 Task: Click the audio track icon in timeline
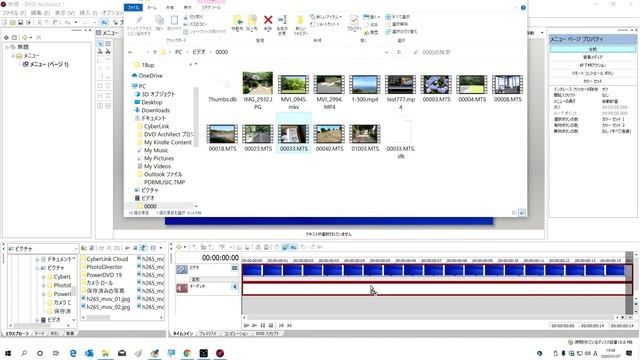[x=182, y=288]
